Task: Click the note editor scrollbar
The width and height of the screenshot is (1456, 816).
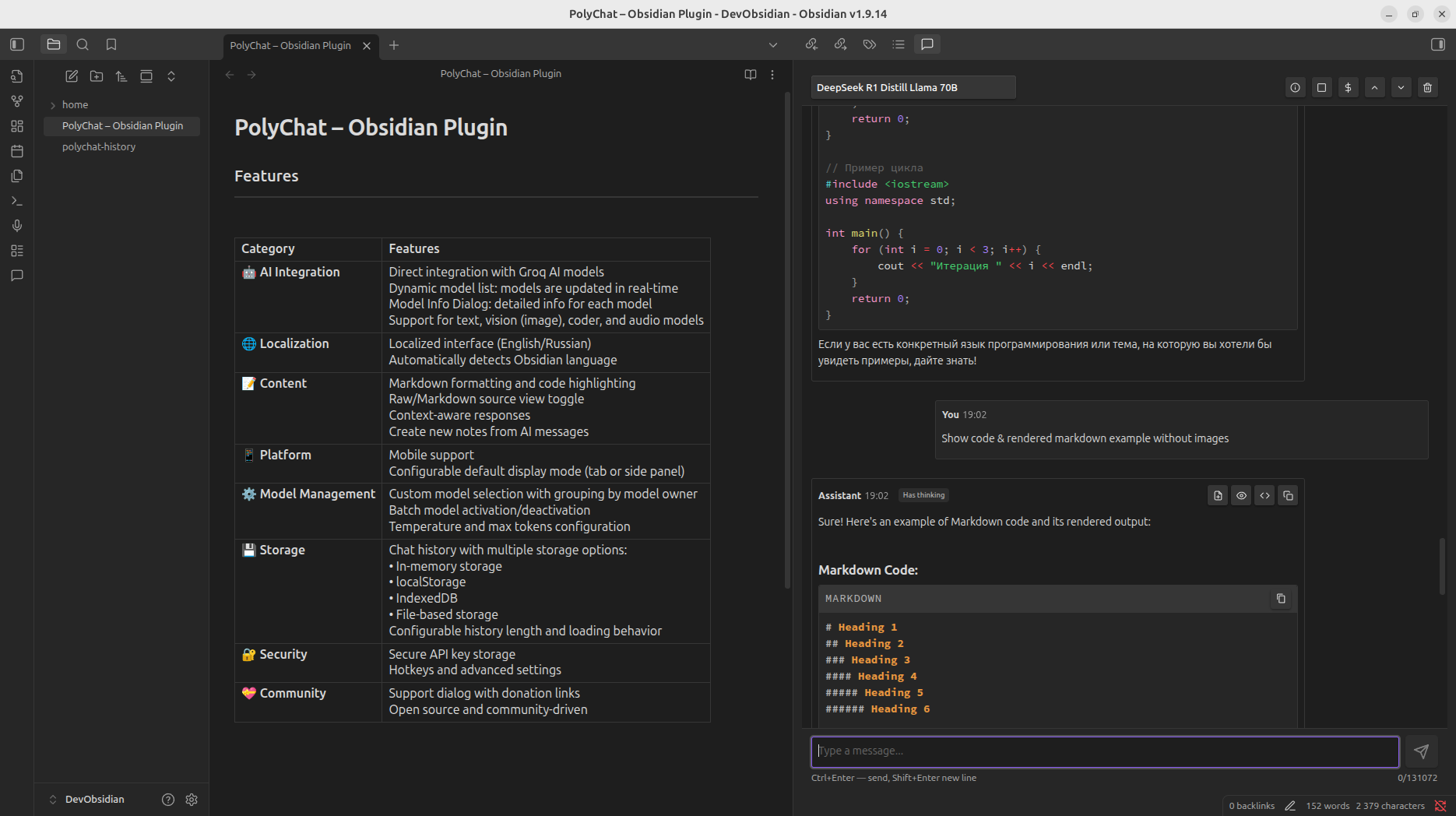Action: pos(787,341)
